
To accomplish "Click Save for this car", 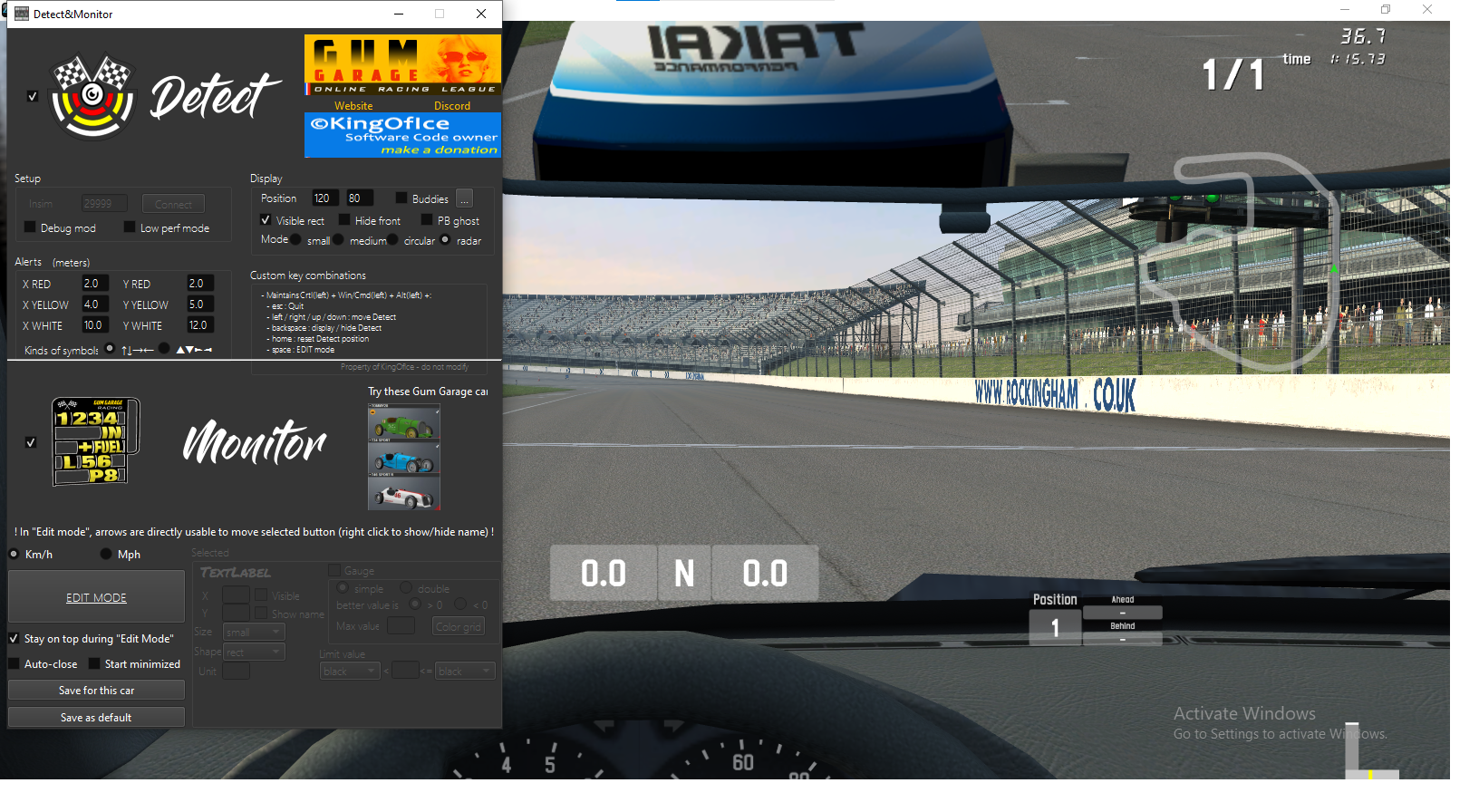I will 96,691.
